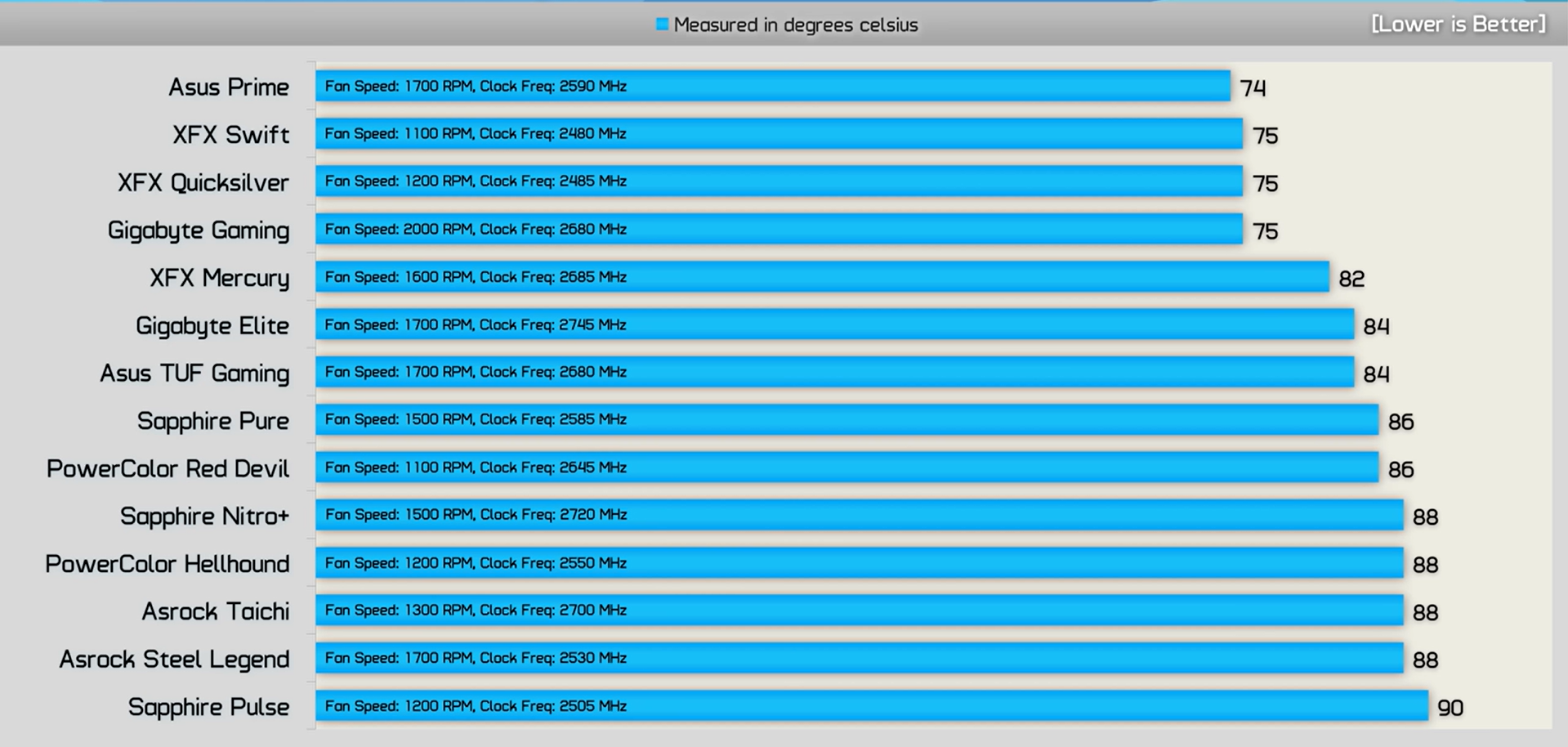Click 'Fan Speed: 1700 RPM, Clock Freq: 2530 MHz' text
Image resolution: width=1568 pixels, height=747 pixels.
476,658
